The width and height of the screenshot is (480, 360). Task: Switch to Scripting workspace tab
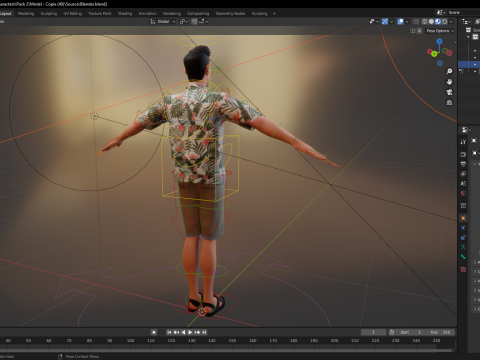(x=259, y=13)
